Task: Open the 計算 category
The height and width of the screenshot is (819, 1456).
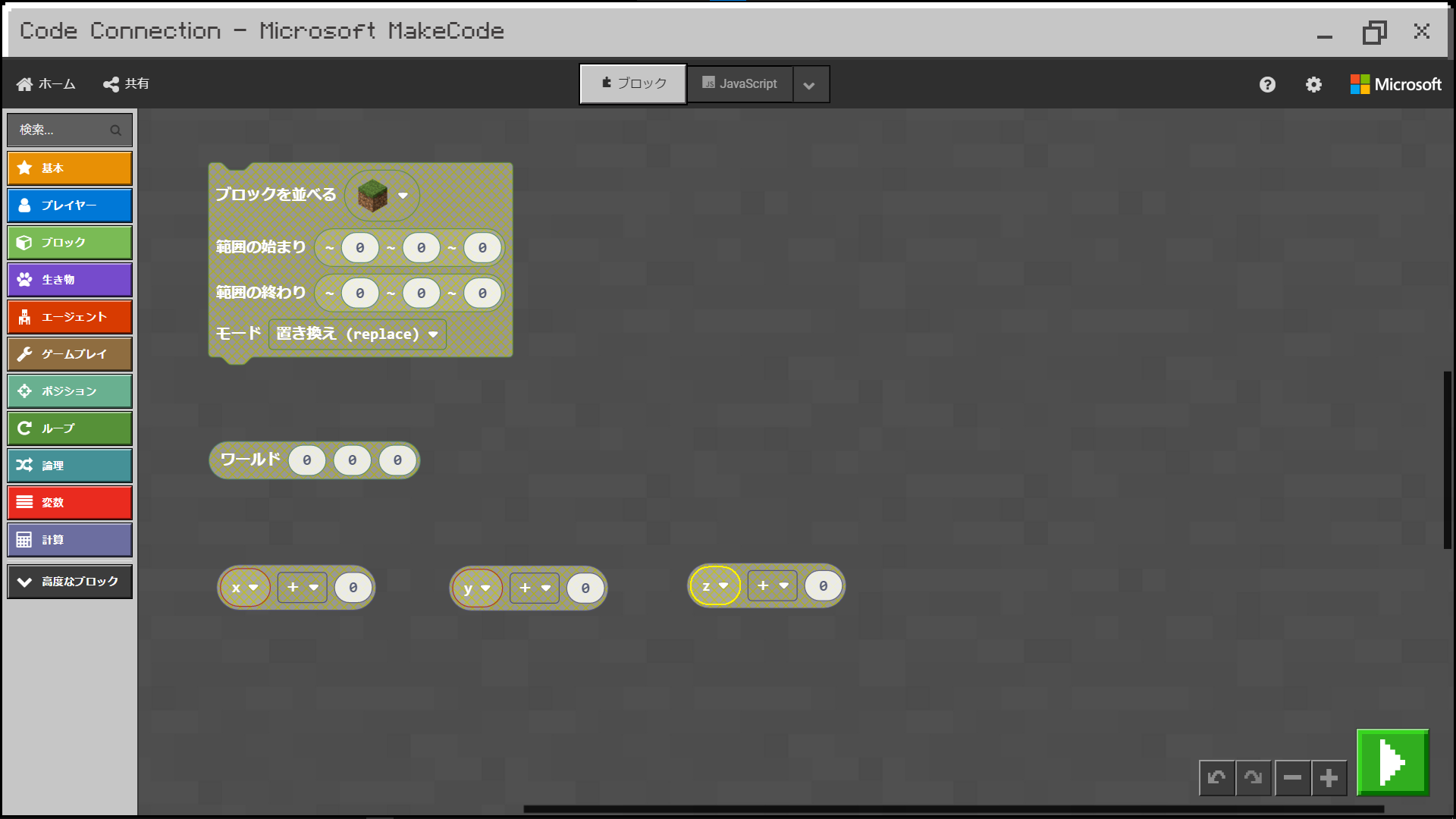Action: (x=70, y=540)
